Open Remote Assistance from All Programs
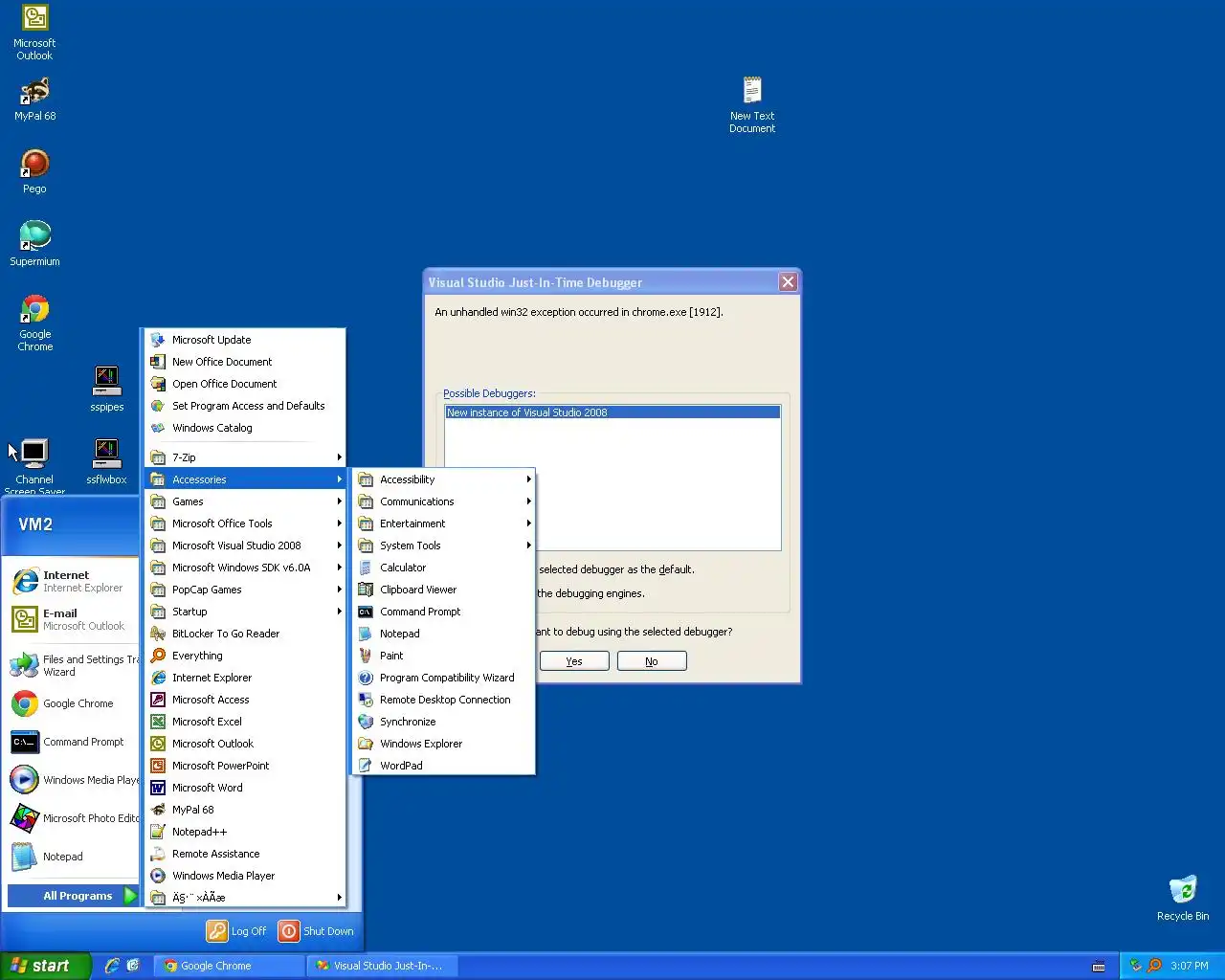The width and height of the screenshot is (1225, 980). click(245, 854)
